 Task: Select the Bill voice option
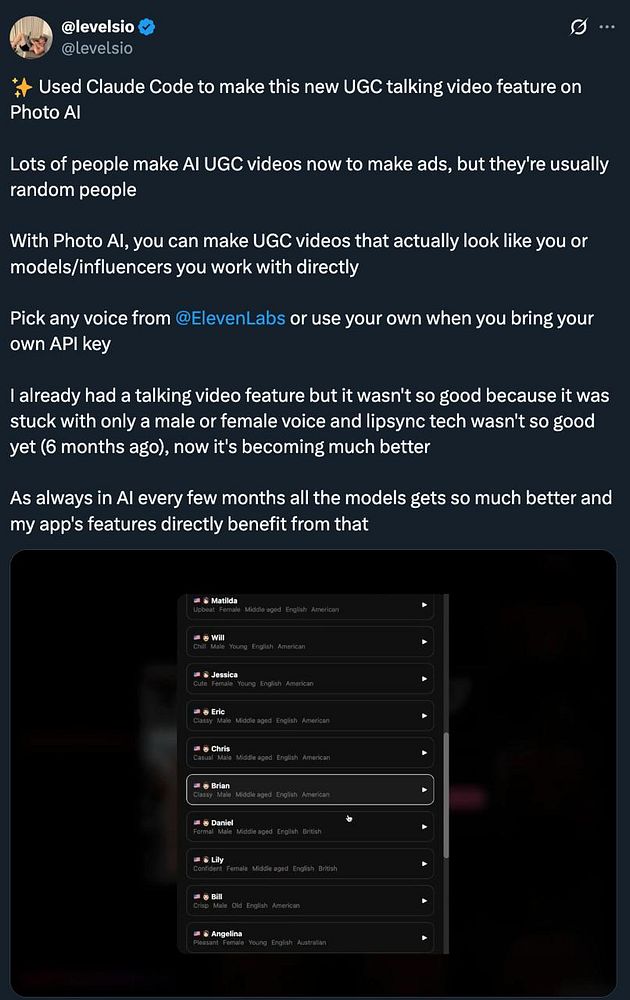310,901
